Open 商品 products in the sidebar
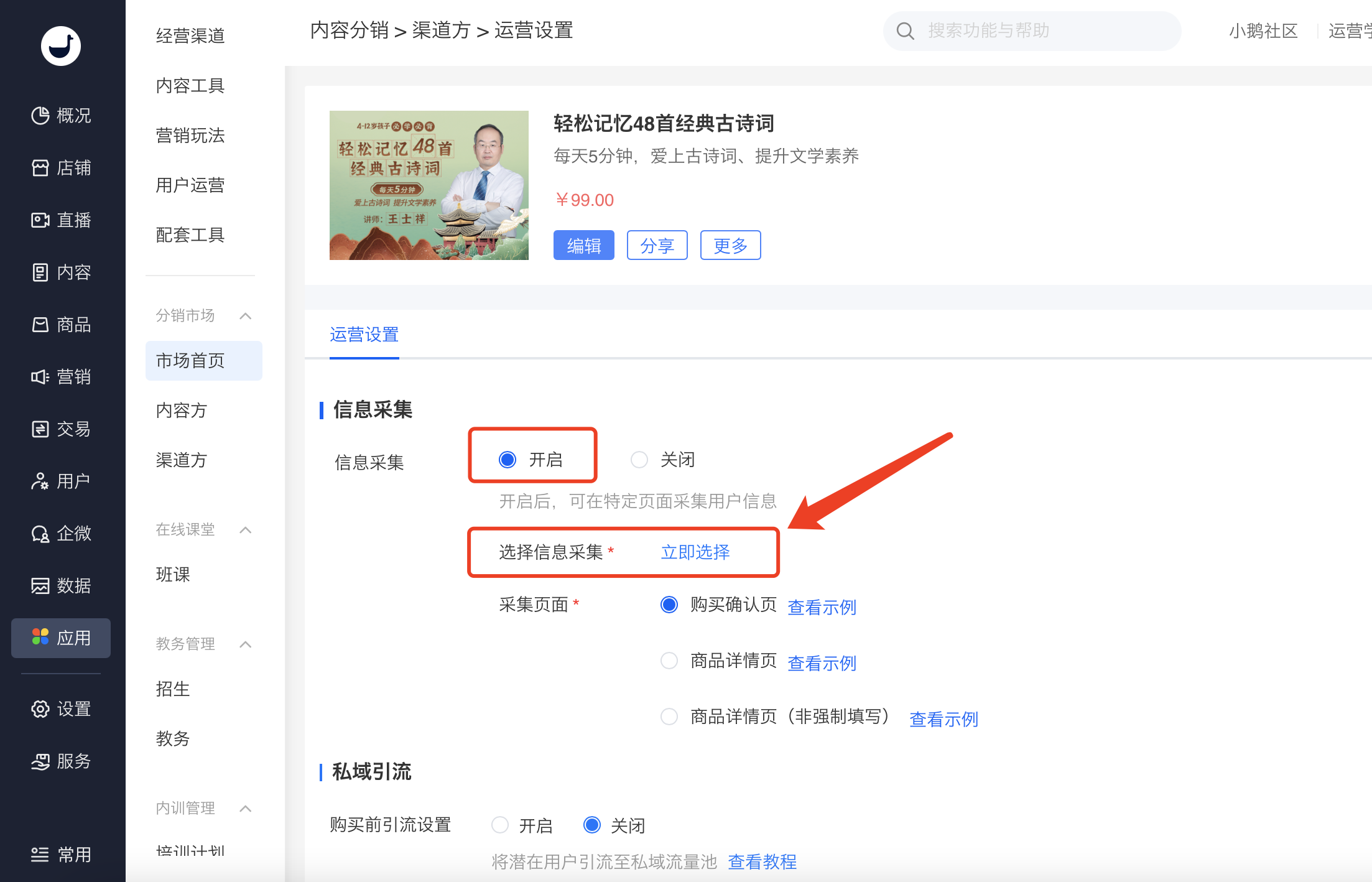The image size is (1372, 882). (61, 325)
